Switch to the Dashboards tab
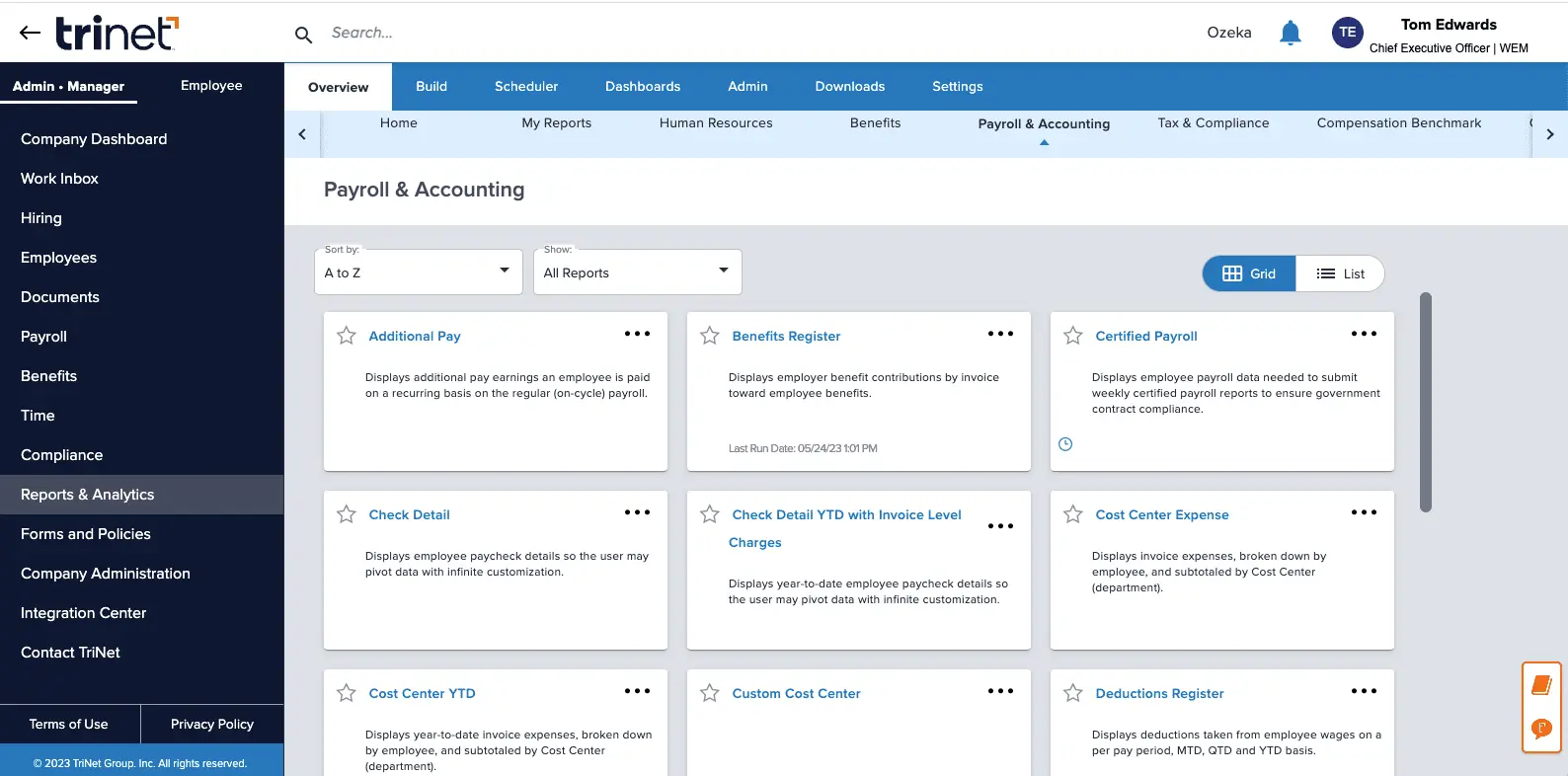 642,87
